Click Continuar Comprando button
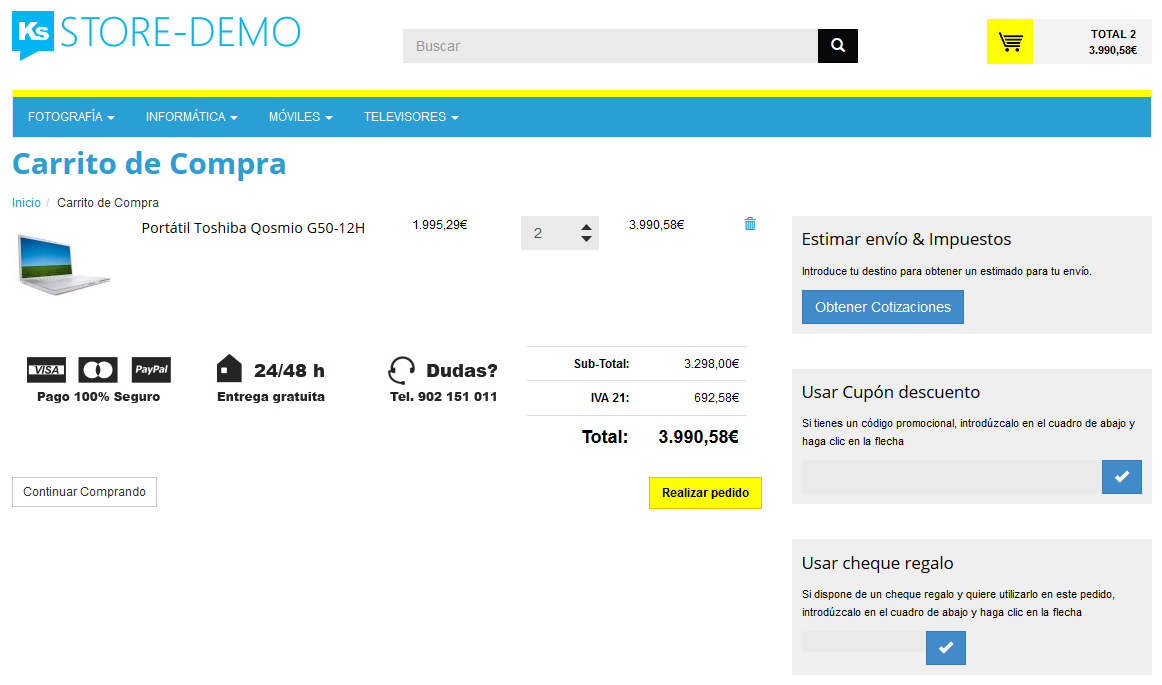The image size is (1162, 685). point(84,492)
